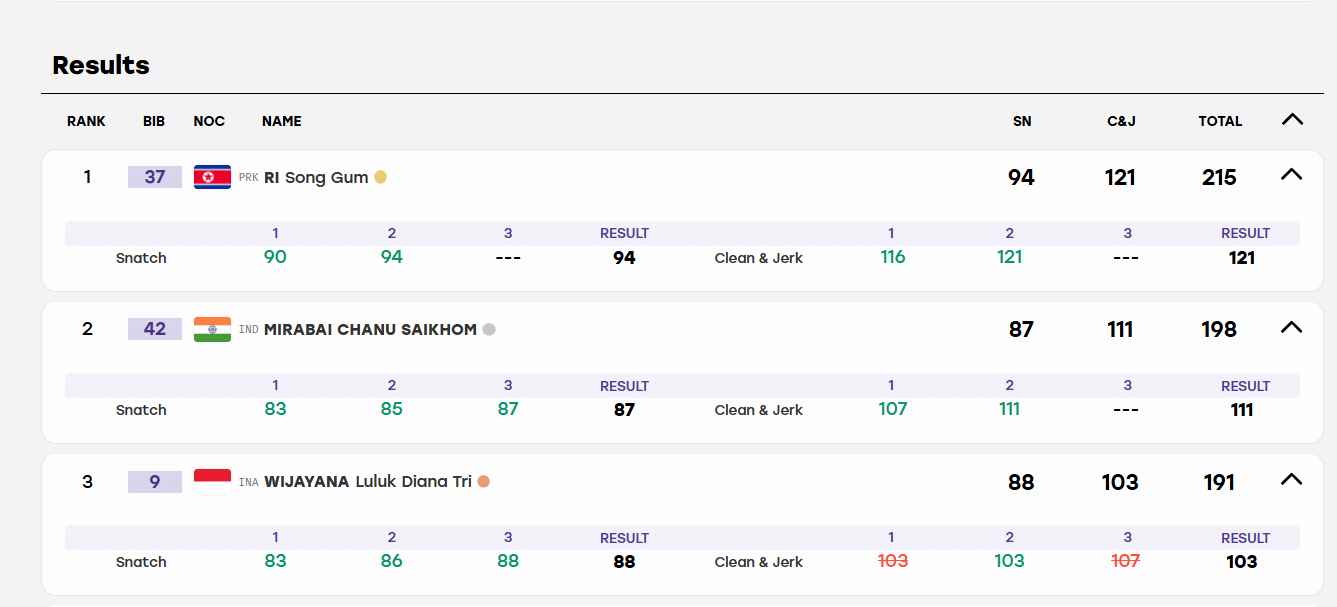
Task: Open athlete page for WIJAYANA Luluk Diana Tri
Action: pos(368,482)
